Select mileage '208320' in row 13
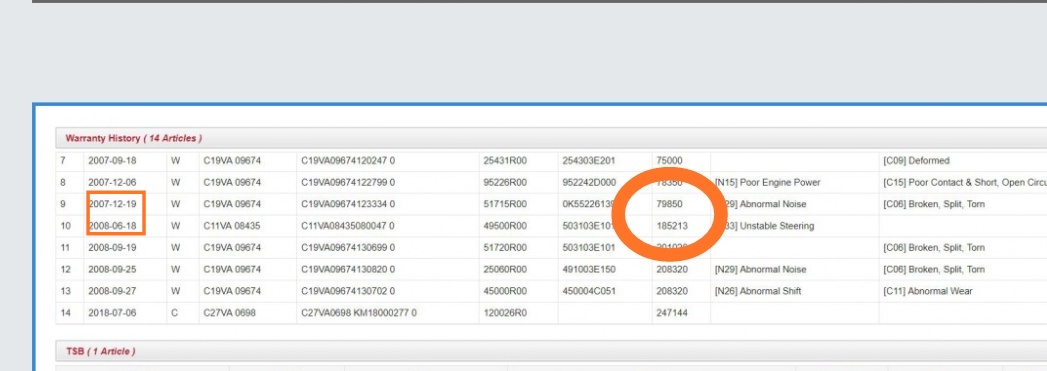Viewport: 1047px width, 371px height. 672,292
